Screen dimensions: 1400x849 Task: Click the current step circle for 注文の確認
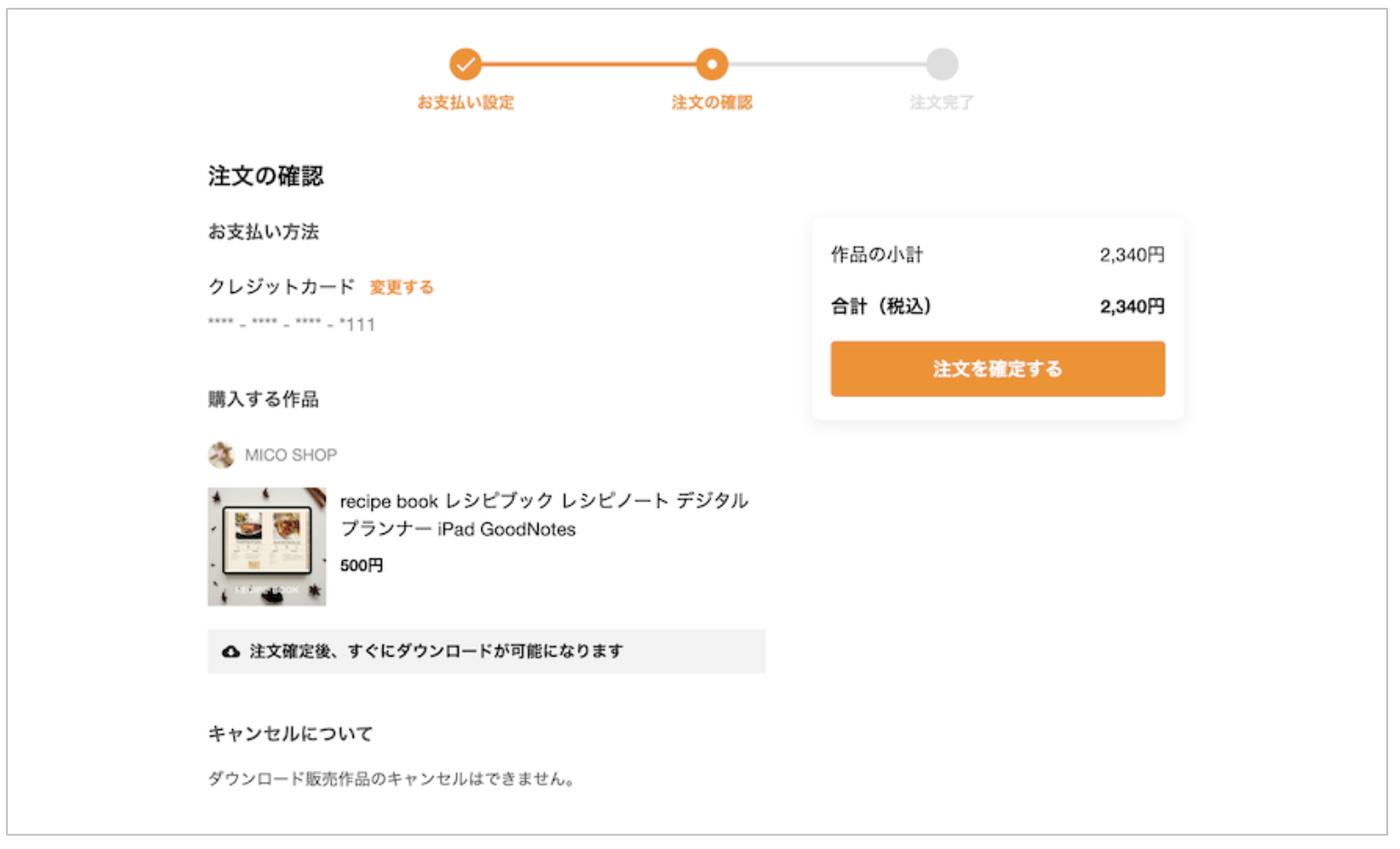coord(712,64)
